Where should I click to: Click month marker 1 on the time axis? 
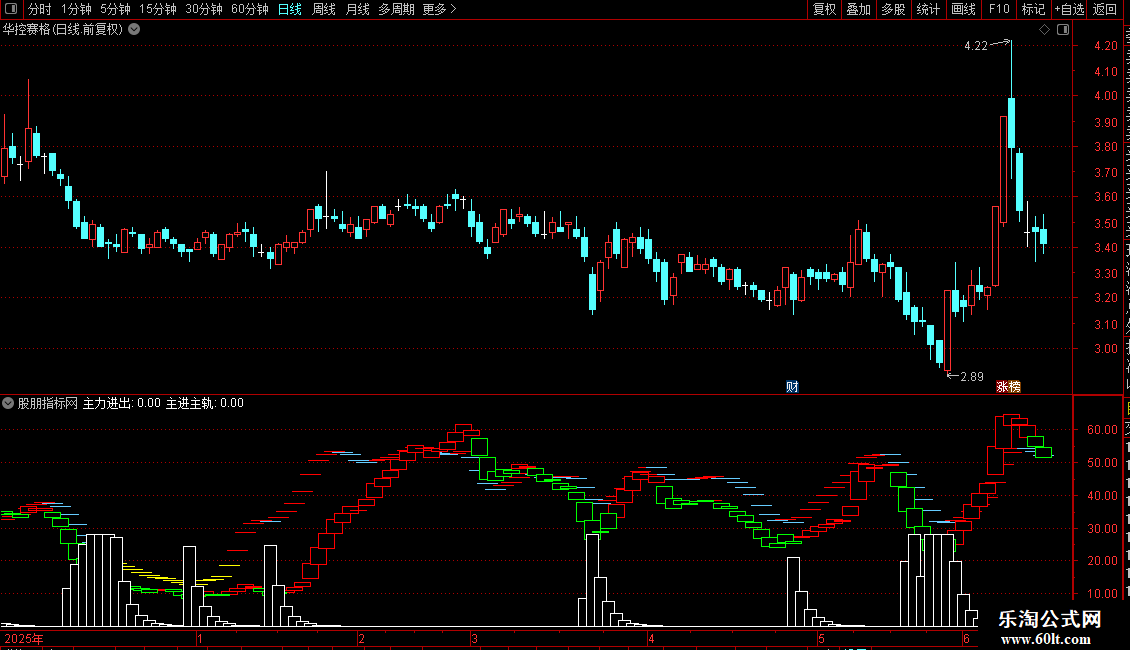[x=200, y=638]
